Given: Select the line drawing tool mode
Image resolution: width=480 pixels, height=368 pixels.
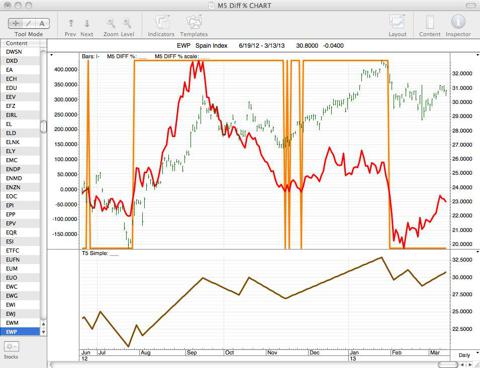Looking at the screenshot, I should point(29,23).
